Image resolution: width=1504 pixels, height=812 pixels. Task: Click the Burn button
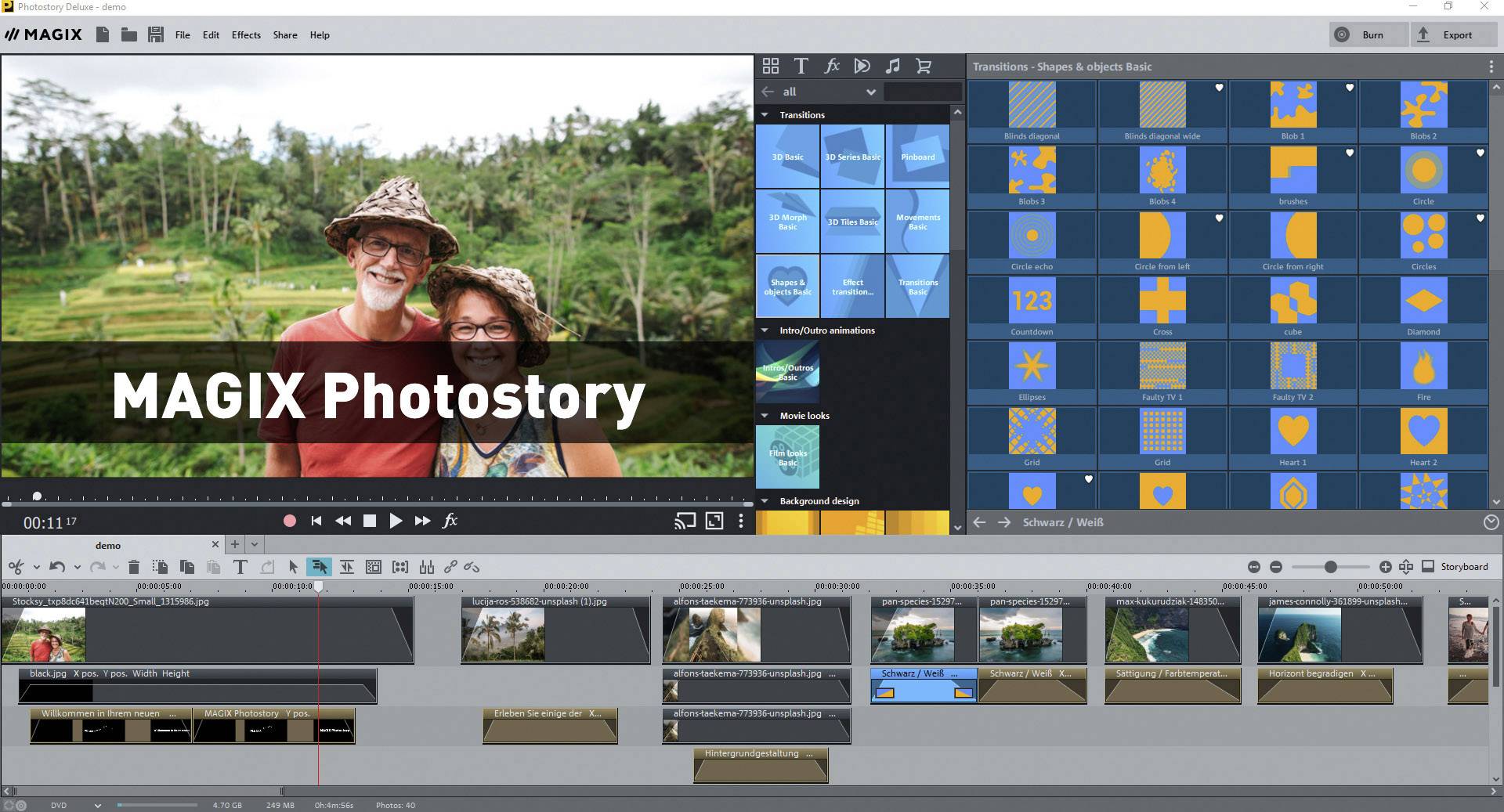point(1368,34)
